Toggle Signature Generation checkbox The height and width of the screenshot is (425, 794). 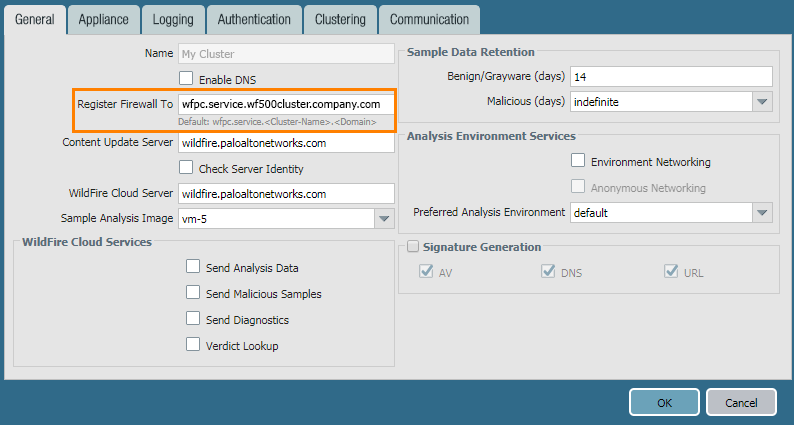[413, 247]
